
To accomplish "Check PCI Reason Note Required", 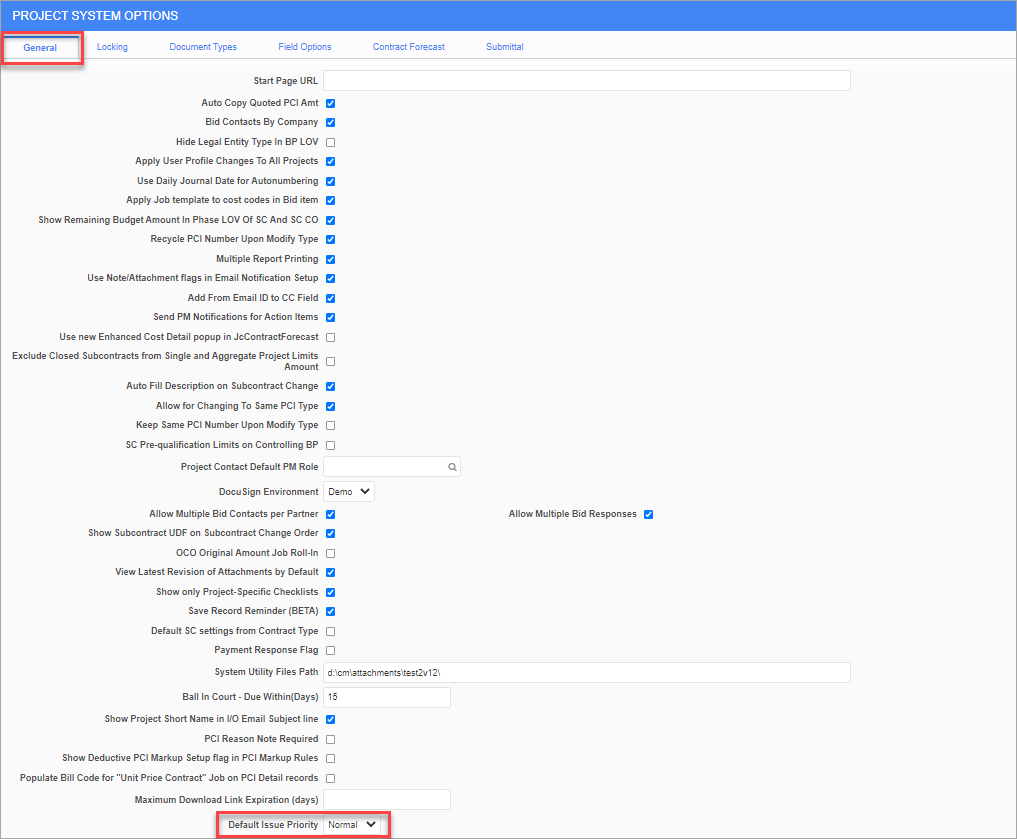I will (x=331, y=739).
